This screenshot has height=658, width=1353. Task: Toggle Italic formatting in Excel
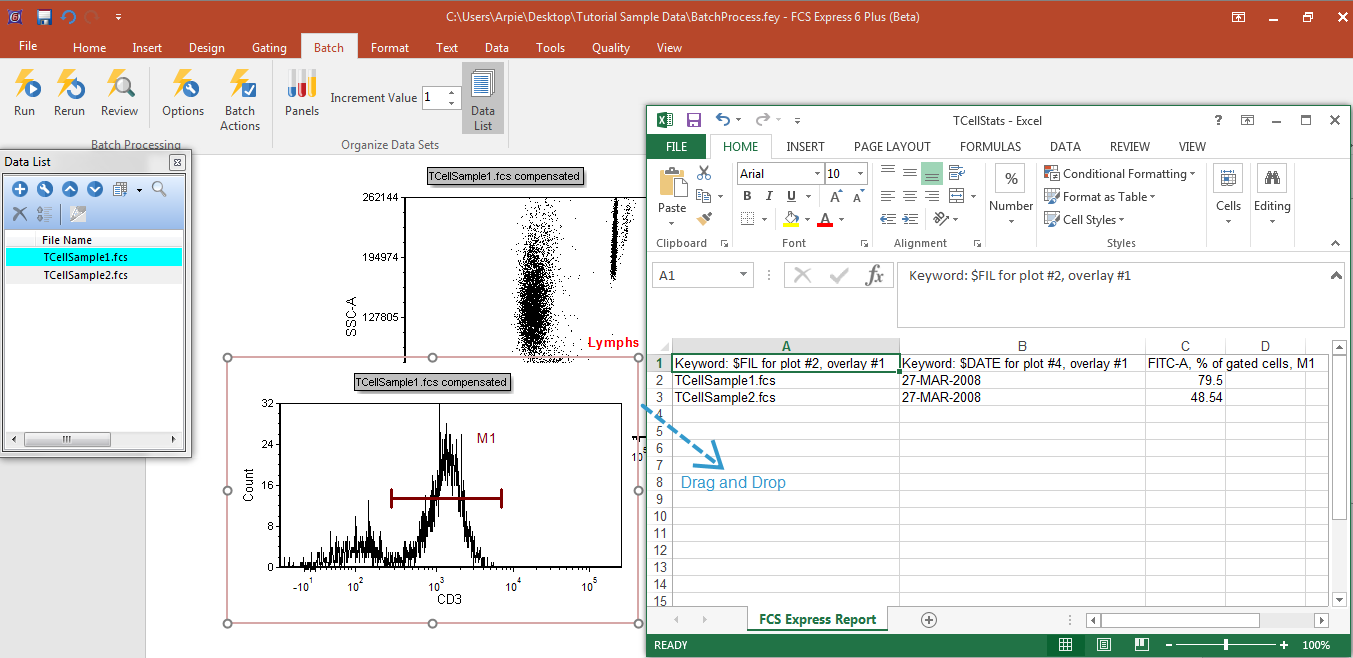pos(770,197)
